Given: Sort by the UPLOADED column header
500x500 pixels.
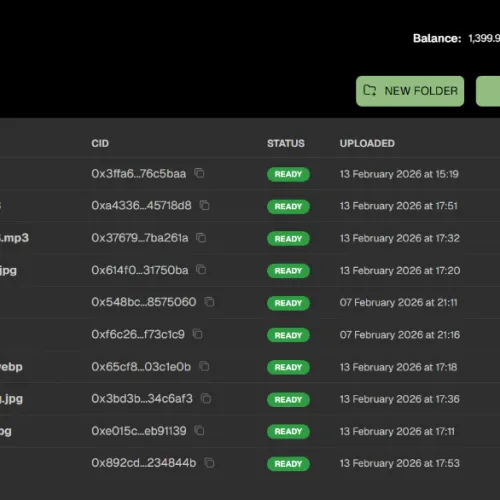Looking at the screenshot, I should coord(367,143).
